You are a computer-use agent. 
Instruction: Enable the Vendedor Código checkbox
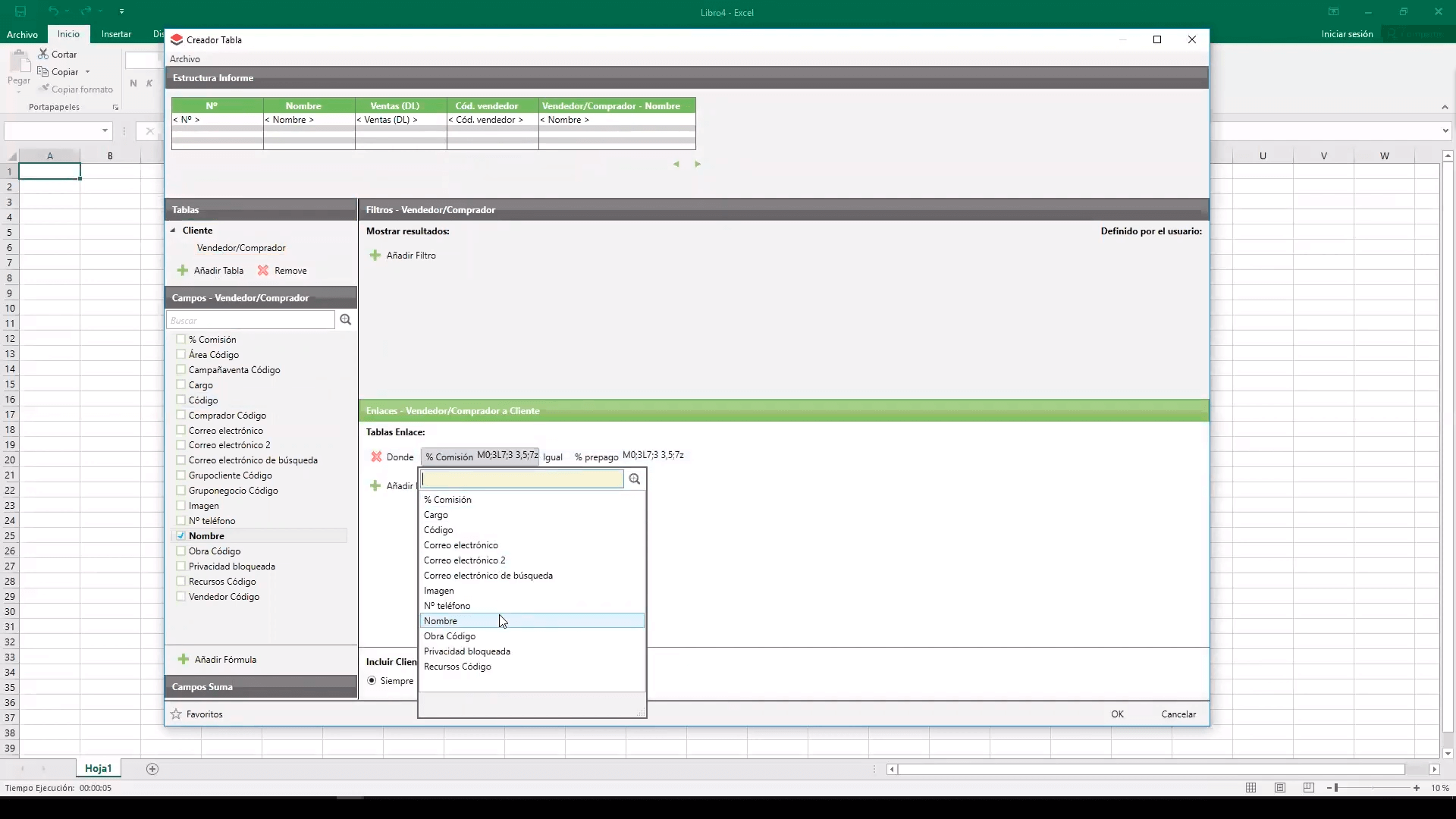point(181,597)
